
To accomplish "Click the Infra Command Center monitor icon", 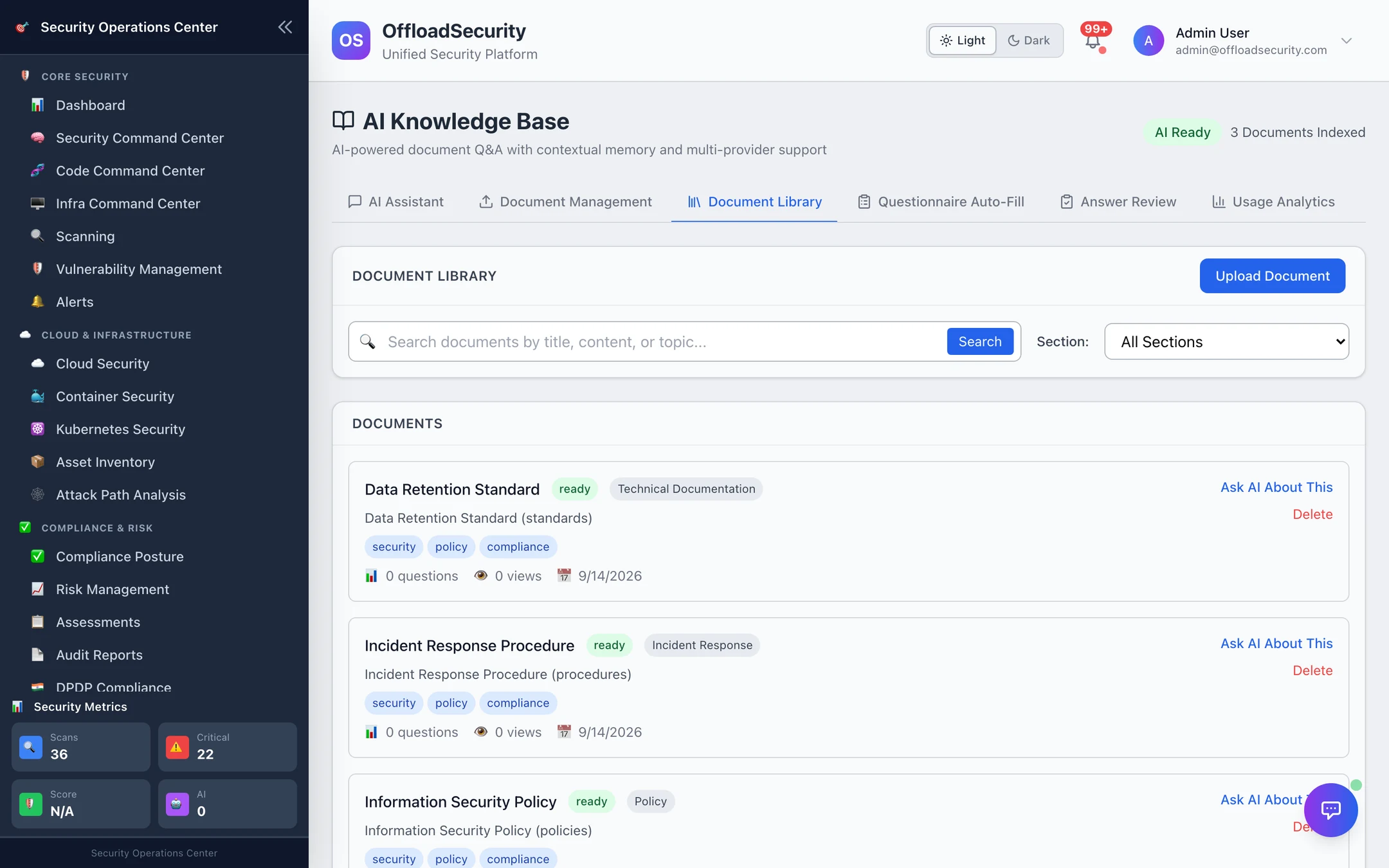I will [x=38, y=203].
